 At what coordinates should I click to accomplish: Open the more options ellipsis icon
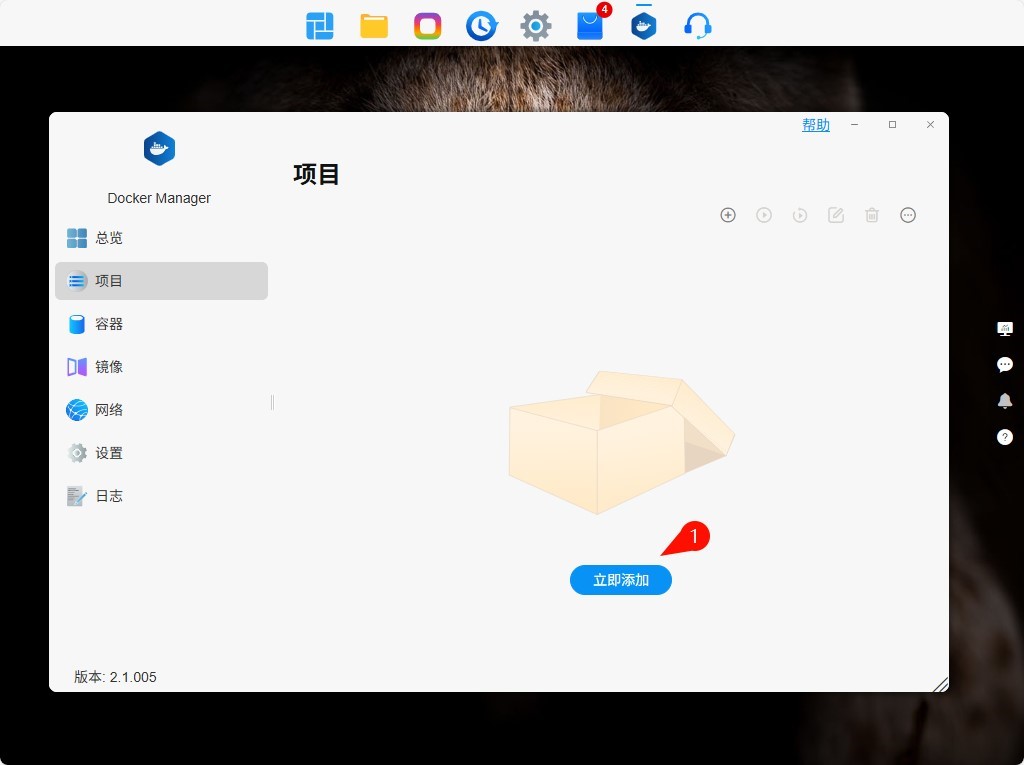click(908, 215)
